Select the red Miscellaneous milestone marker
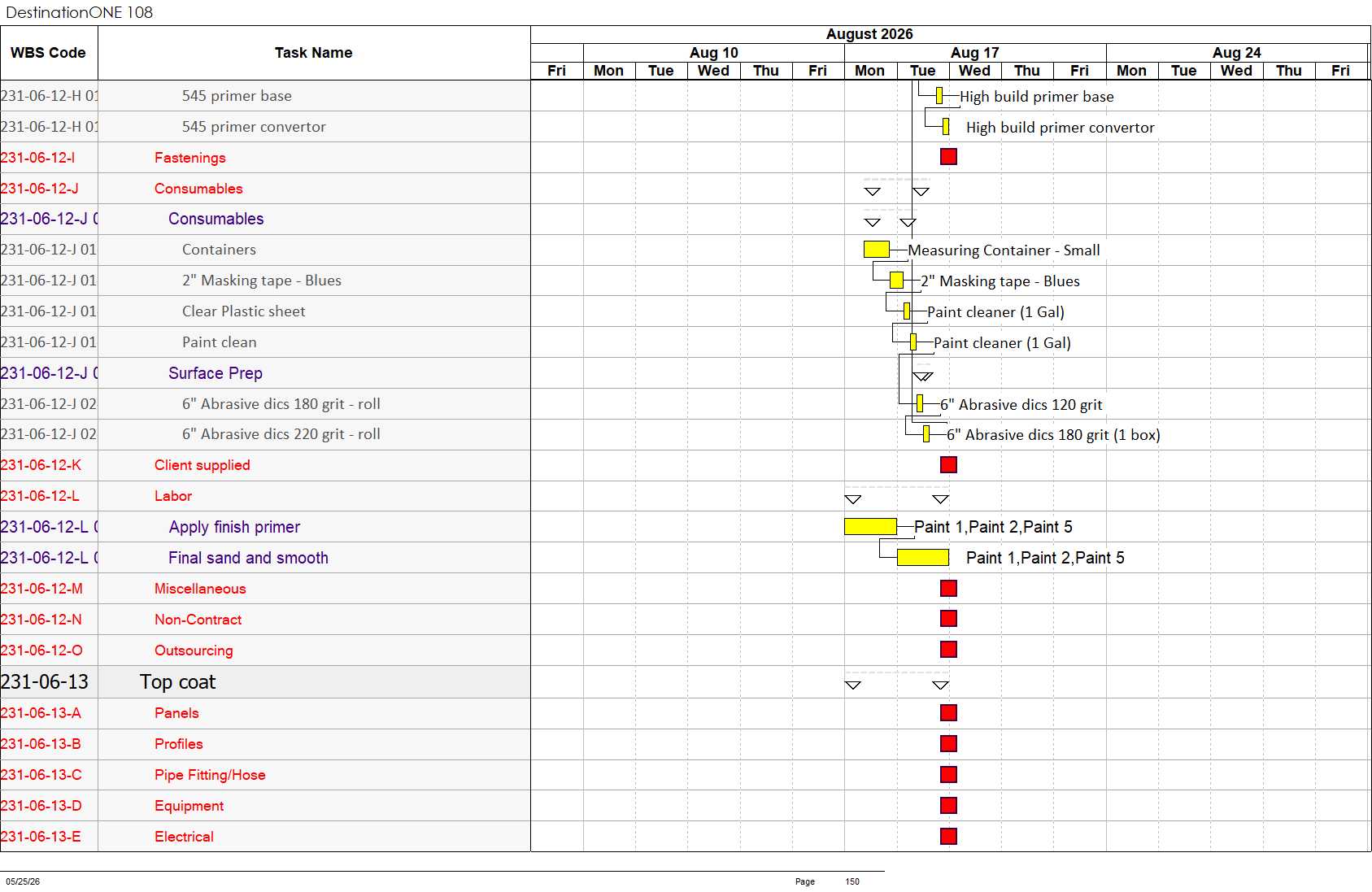Screen dimensions: 1372x892 [948, 588]
